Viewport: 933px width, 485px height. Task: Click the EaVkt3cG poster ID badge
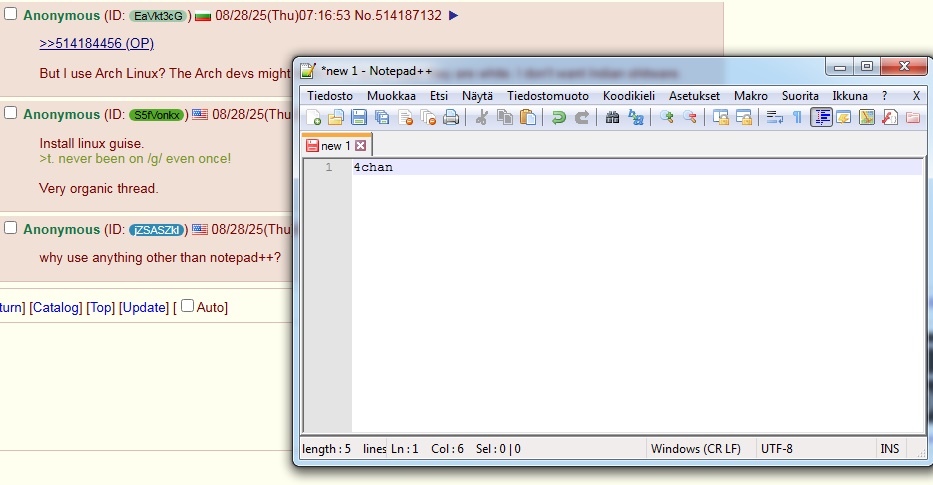click(x=158, y=16)
